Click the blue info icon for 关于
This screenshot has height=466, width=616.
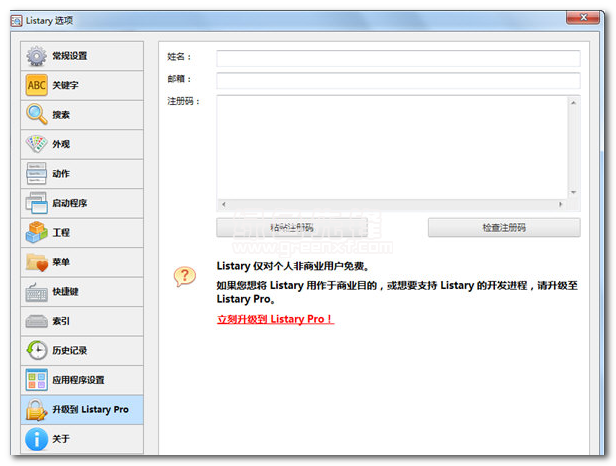(37, 439)
